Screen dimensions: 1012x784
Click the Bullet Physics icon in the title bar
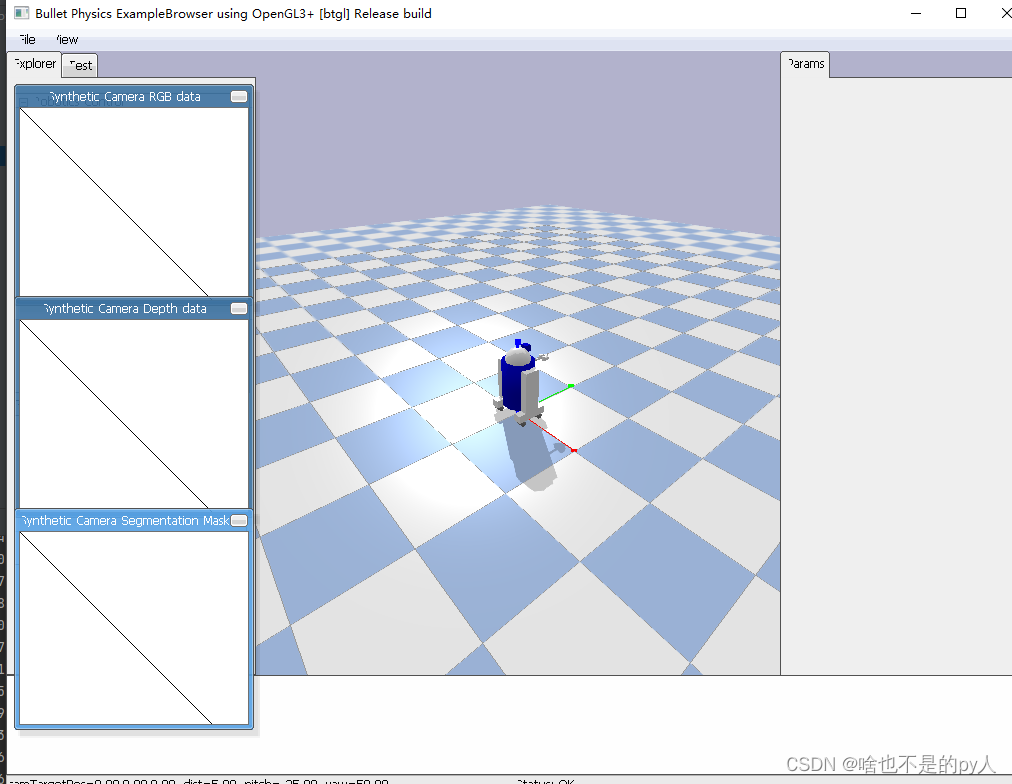(x=20, y=13)
